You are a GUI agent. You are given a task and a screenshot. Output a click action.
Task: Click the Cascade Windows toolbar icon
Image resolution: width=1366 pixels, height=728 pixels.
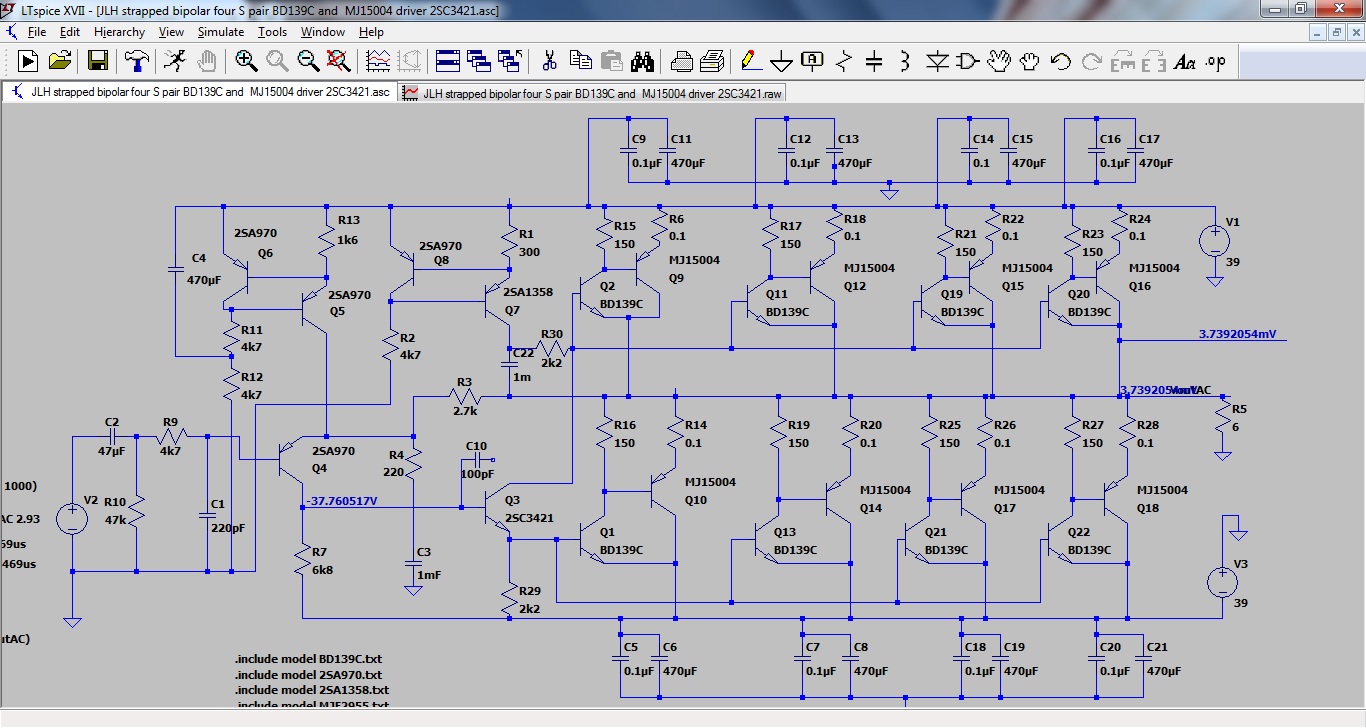click(479, 61)
